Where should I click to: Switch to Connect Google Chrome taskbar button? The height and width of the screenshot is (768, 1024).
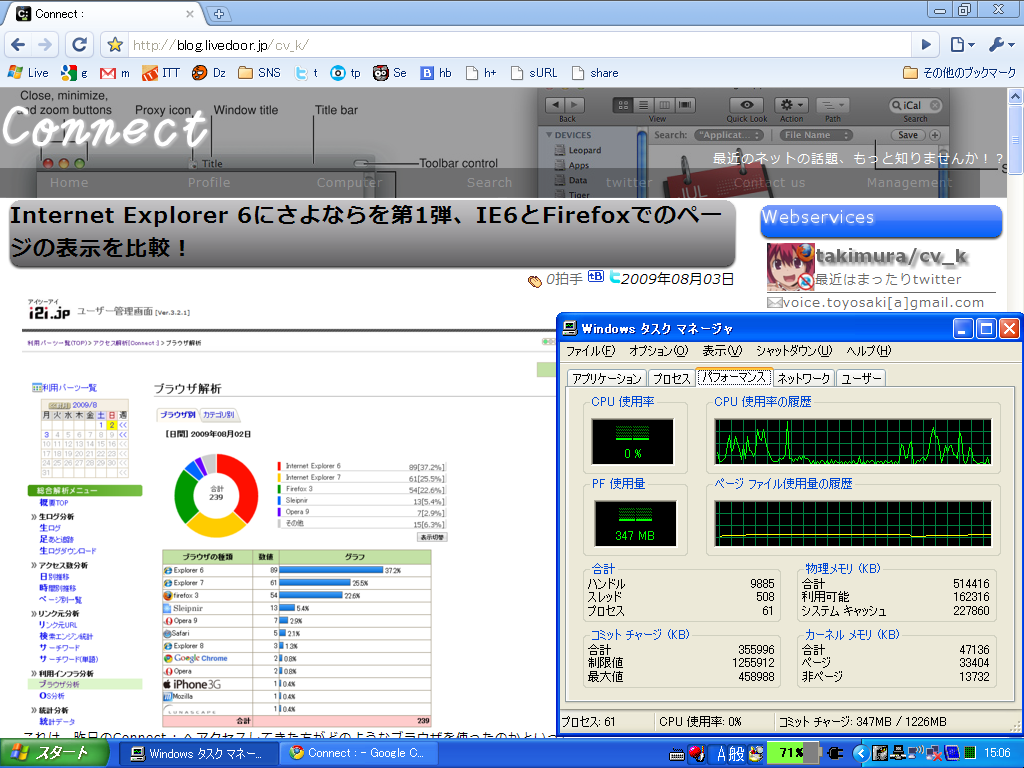point(359,754)
